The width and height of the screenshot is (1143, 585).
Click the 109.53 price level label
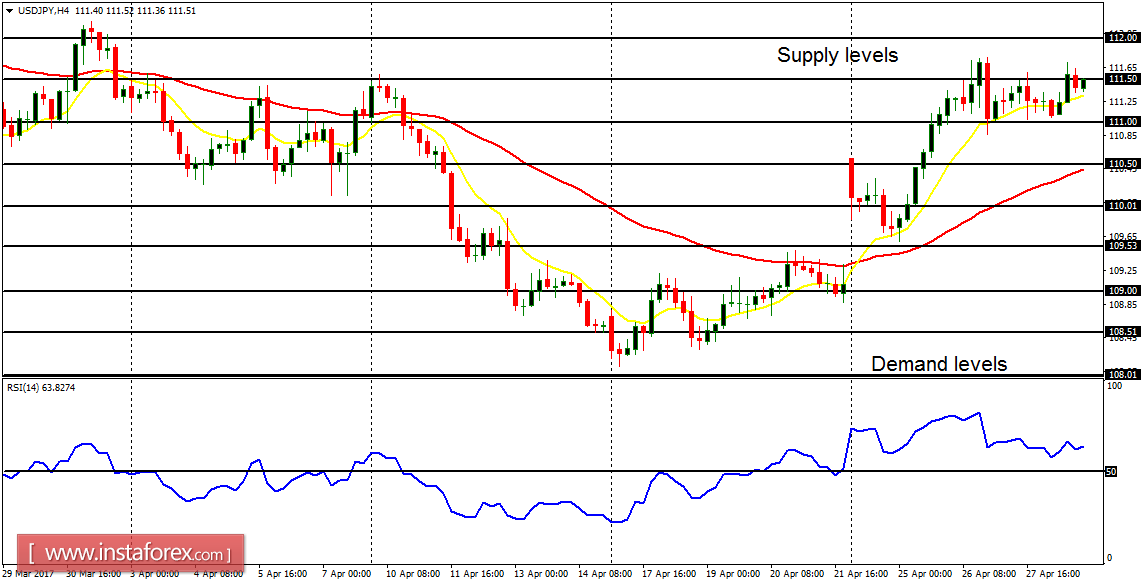pos(1123,246)
